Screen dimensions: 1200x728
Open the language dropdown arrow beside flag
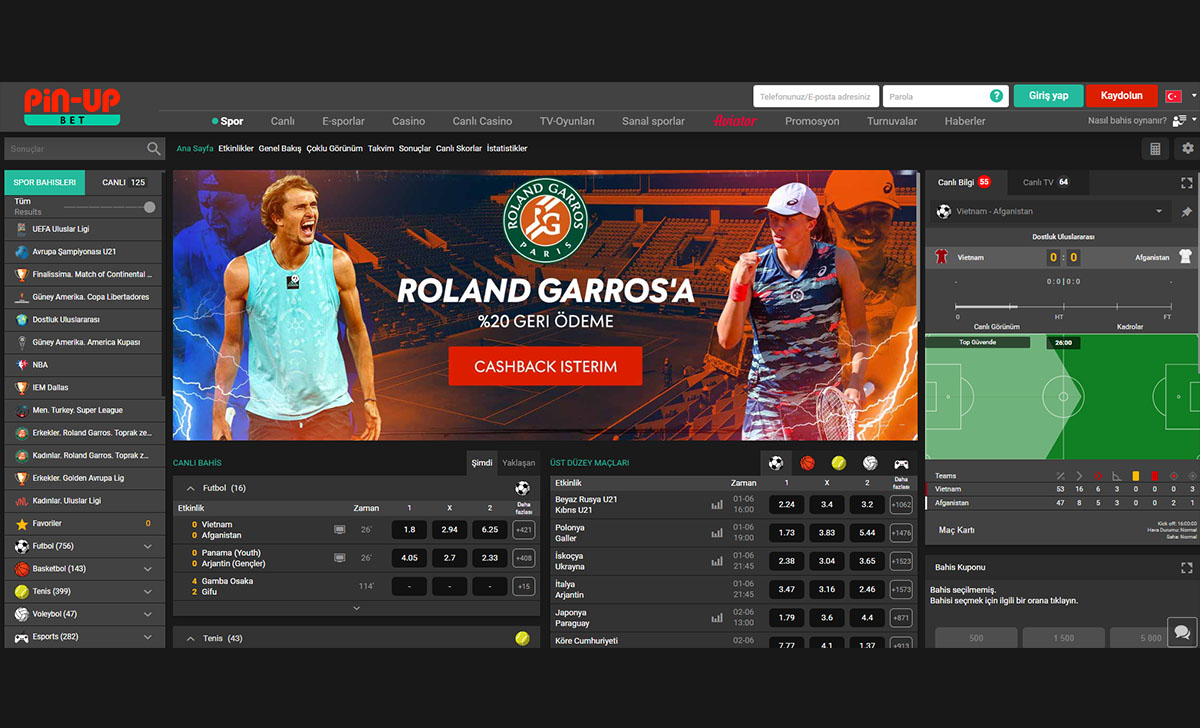point(1193,96)
